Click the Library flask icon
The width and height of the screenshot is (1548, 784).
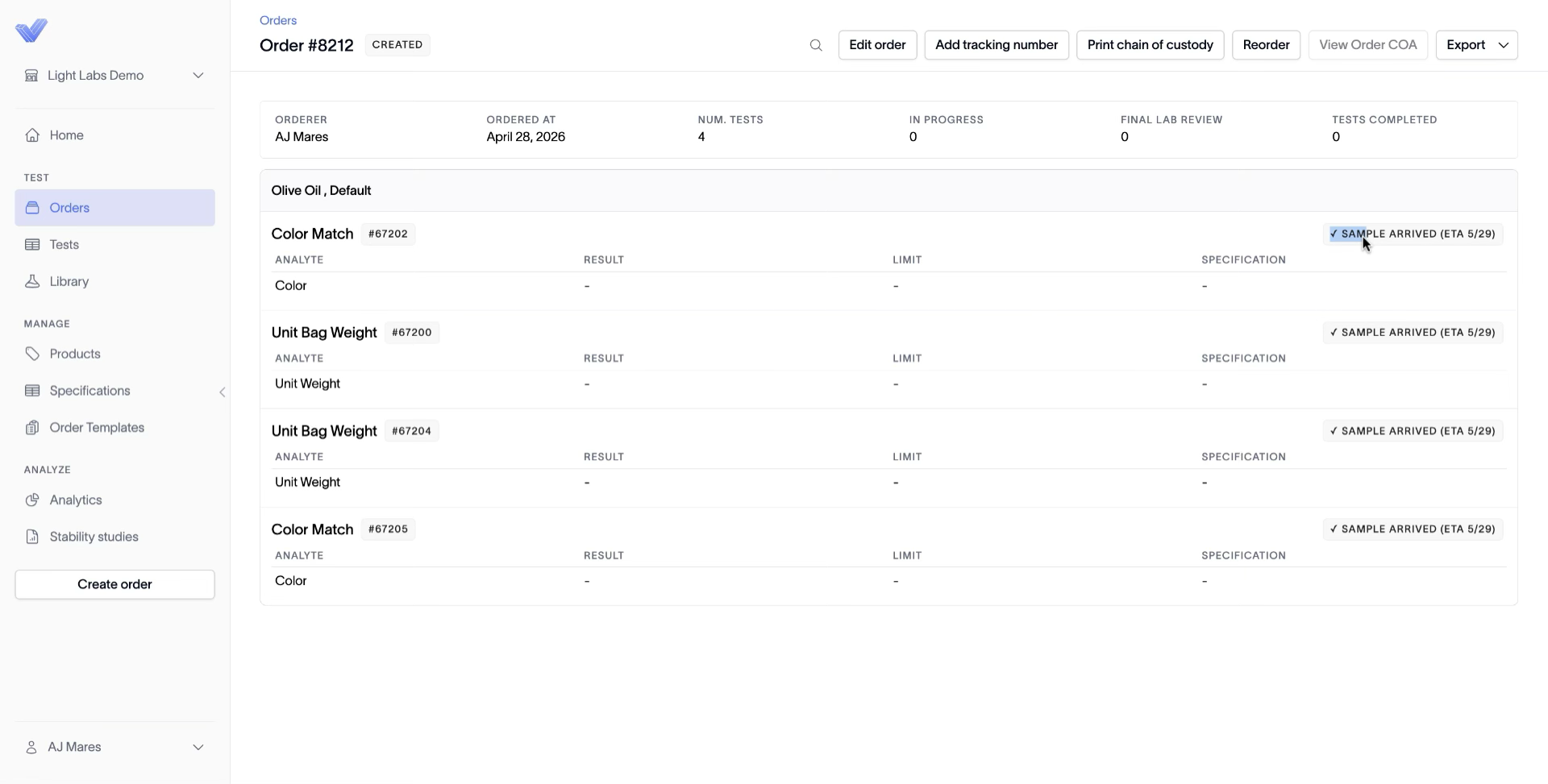pos(32,281)
